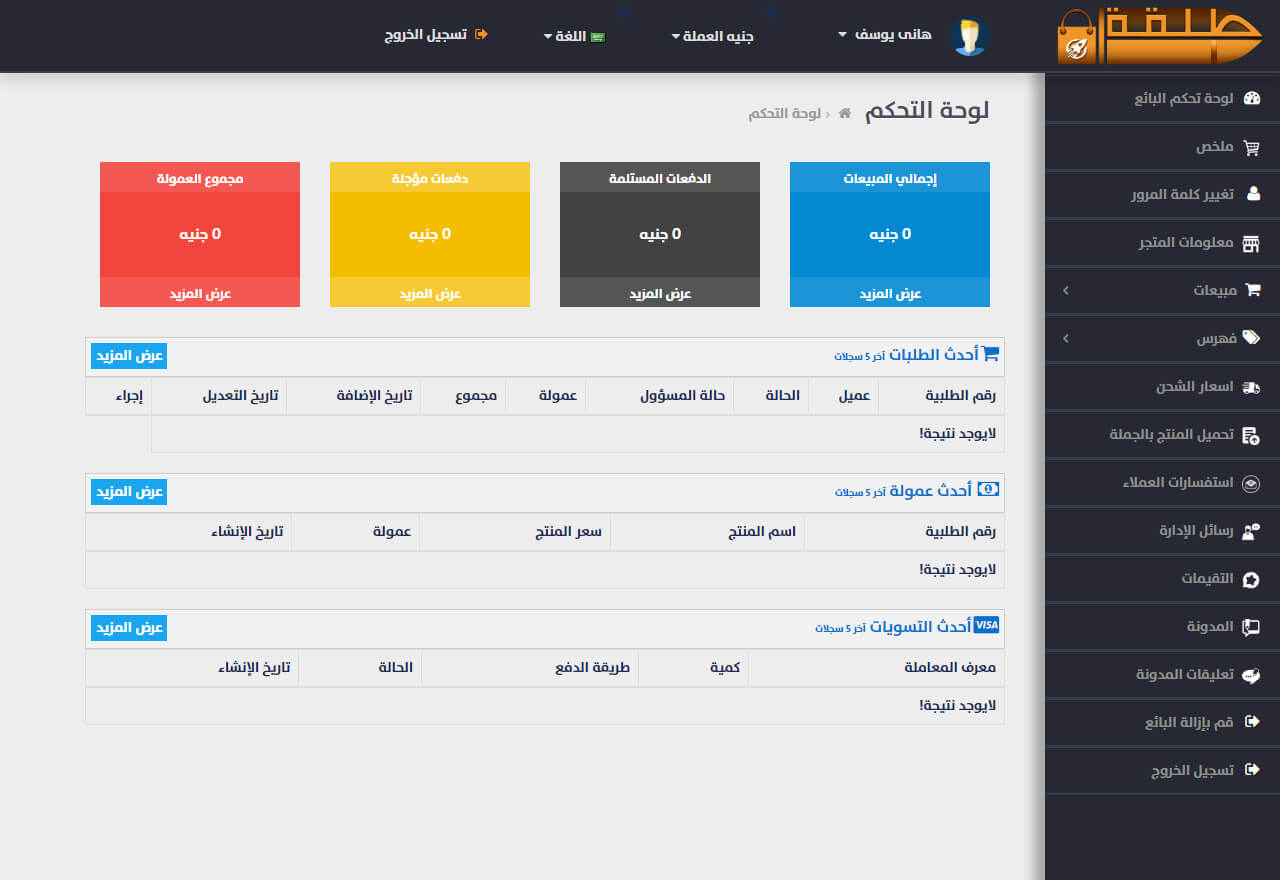Viewport: 1280px width, 881px height.
Task: Click the star badge icon beside التقيمات
Action: pos(1251,579)
